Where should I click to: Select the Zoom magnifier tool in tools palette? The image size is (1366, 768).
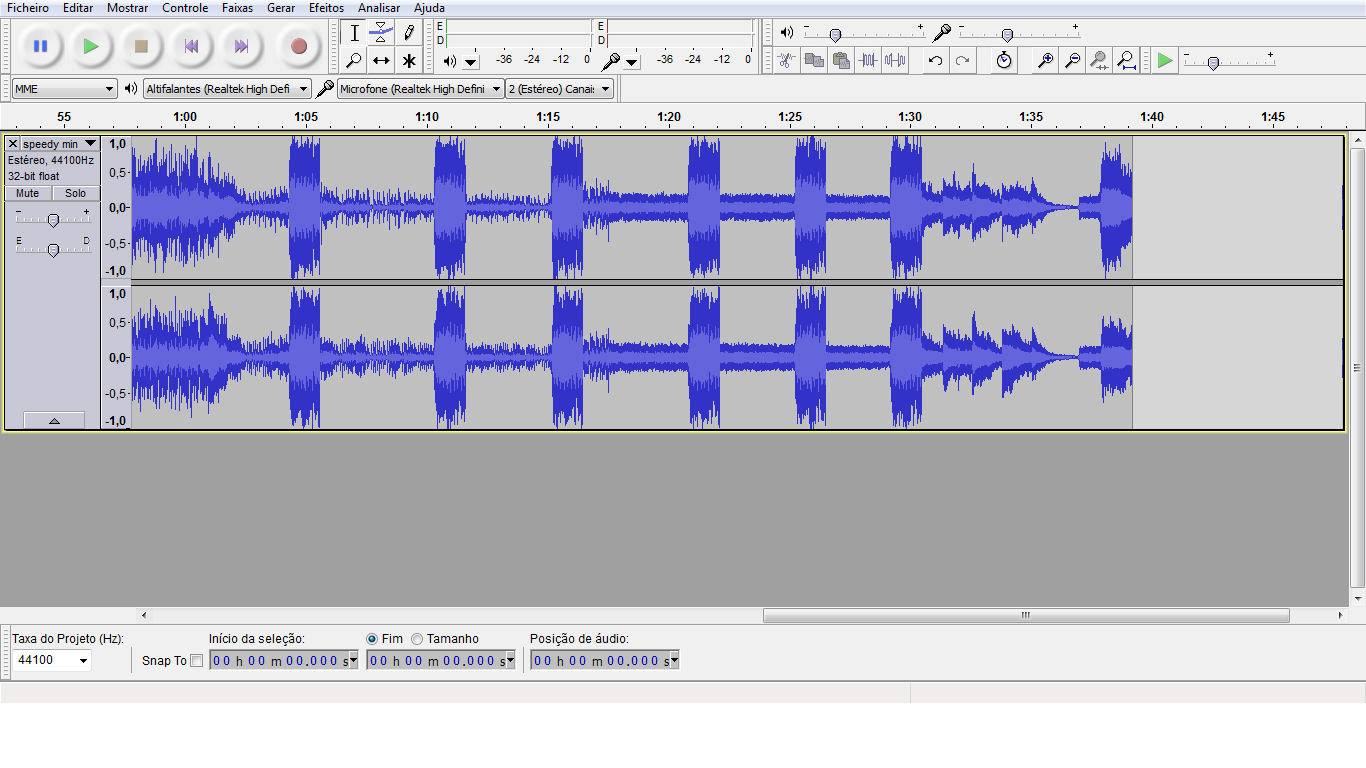354,61
